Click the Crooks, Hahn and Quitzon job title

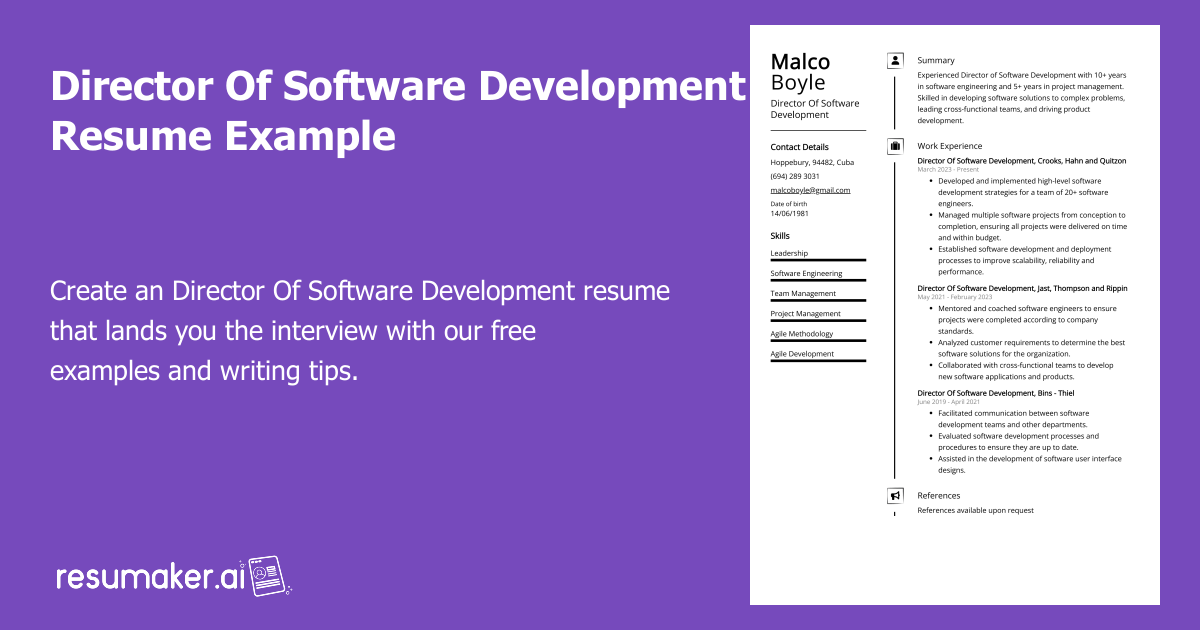pos(1021,161)
